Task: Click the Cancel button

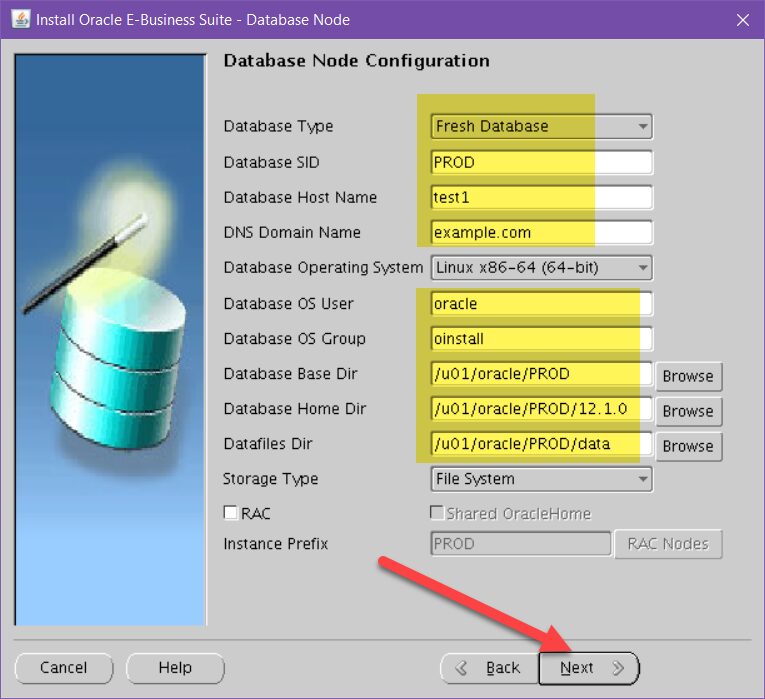Action: pos(64,668)
